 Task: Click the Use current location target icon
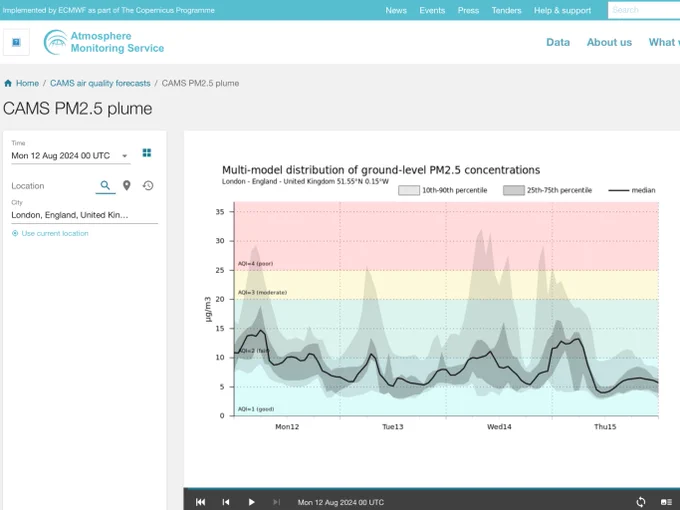coord(15,233)
